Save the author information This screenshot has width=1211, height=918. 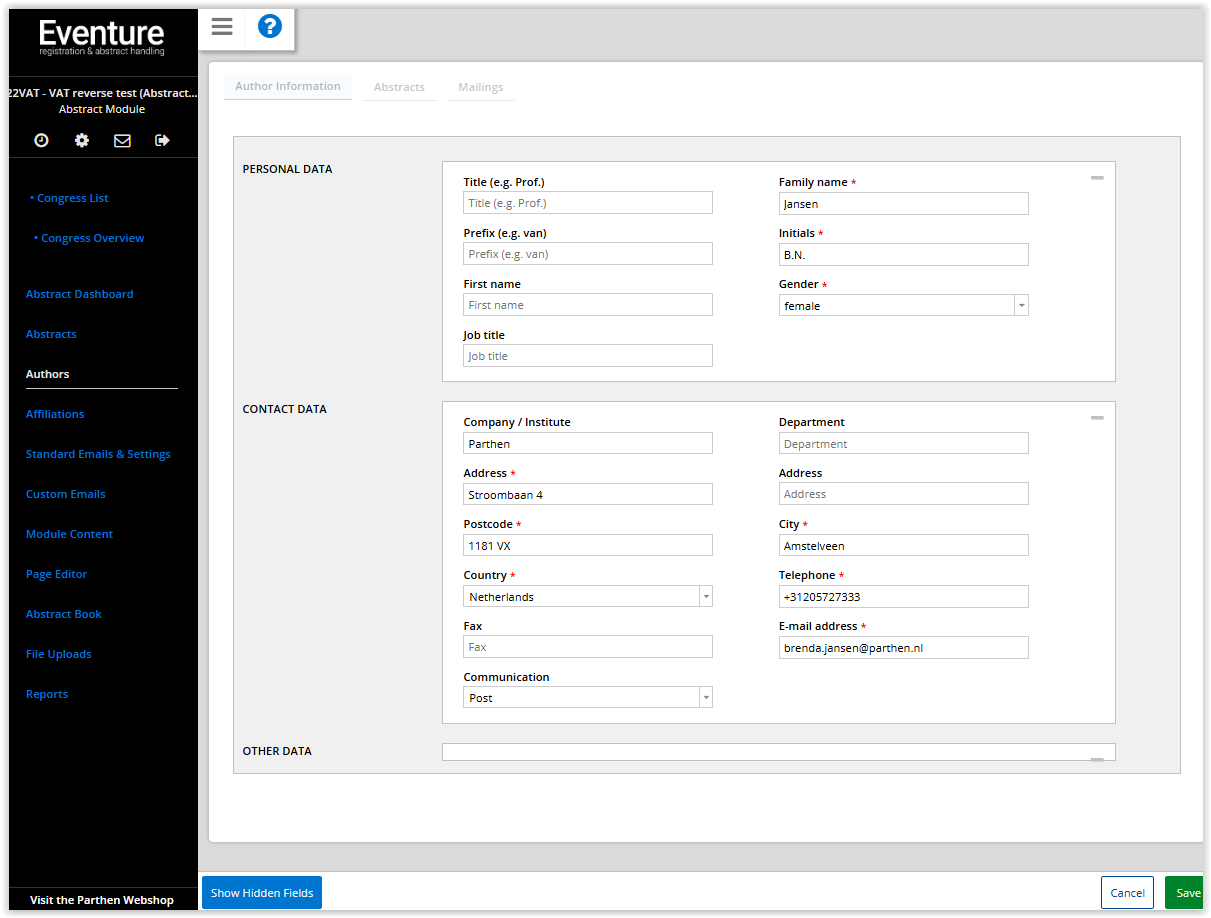[x=1186, y=893]
